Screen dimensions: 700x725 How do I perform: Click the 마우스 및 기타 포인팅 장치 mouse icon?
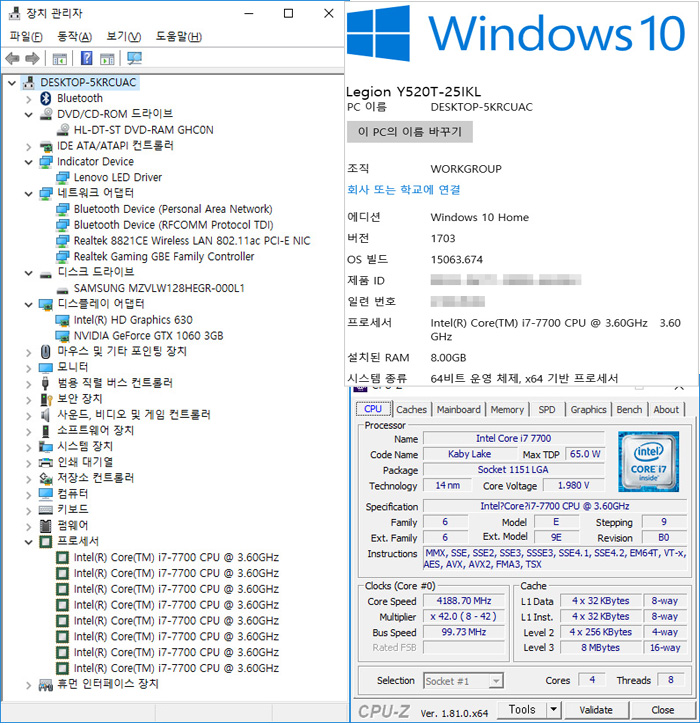tap(45, 352)
